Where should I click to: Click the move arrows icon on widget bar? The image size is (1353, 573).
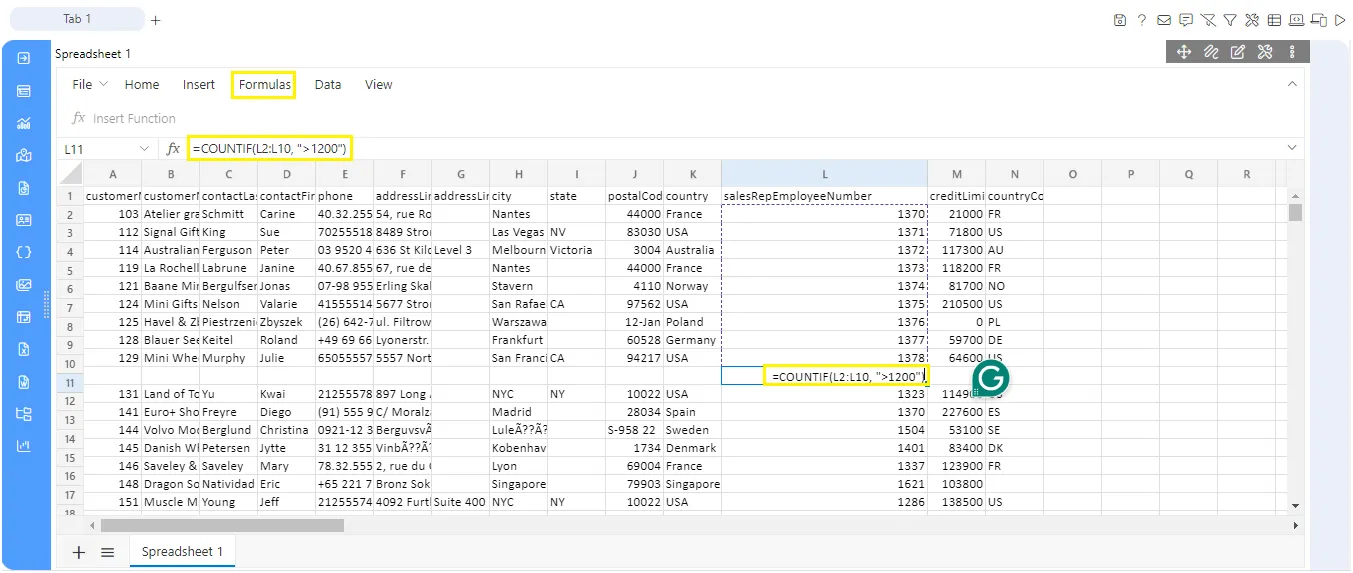1184,52
